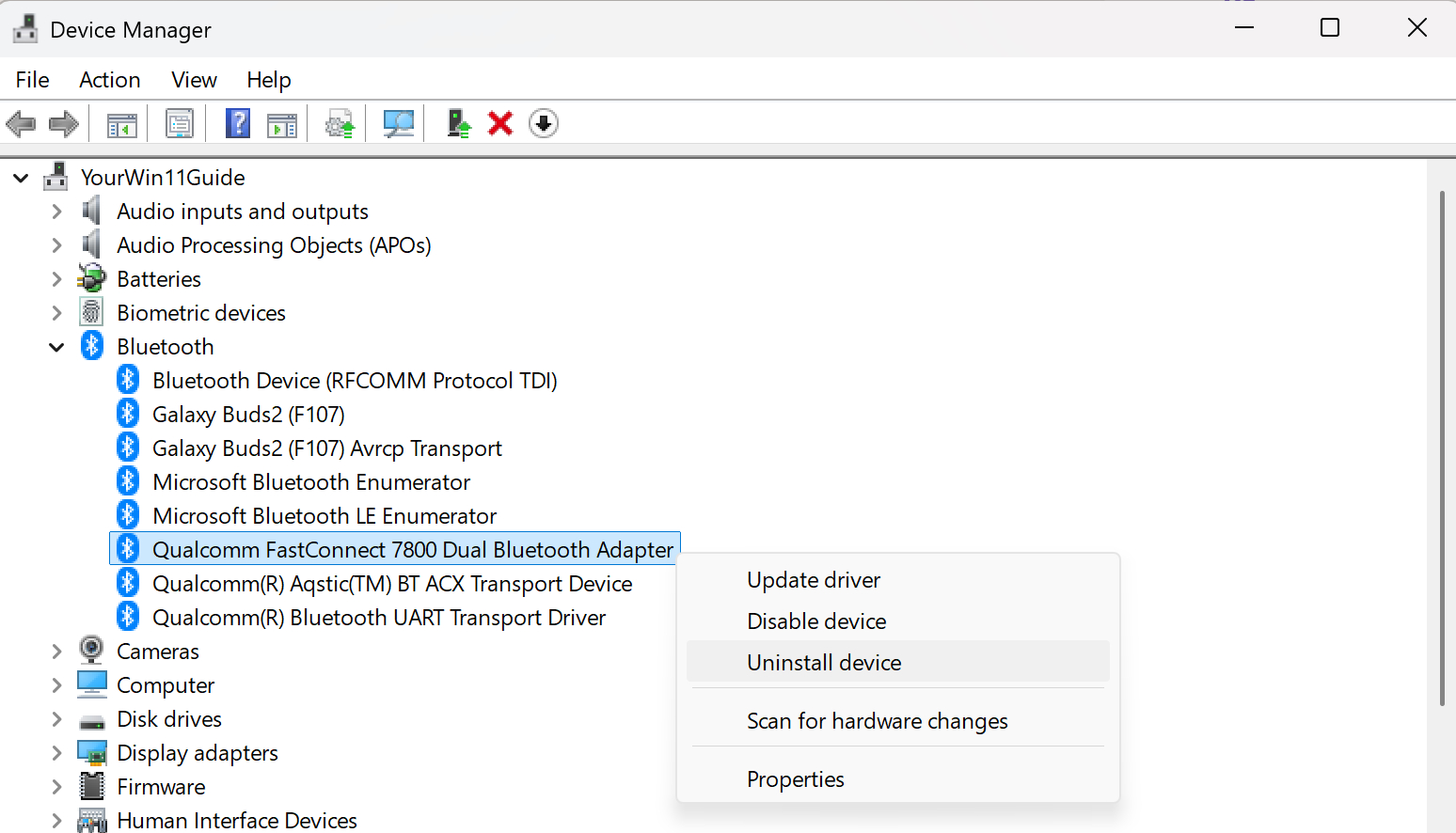Choose Uninstall device from the context menu
The width and height of the screenshot is (1456, 833).
(823, 662)
